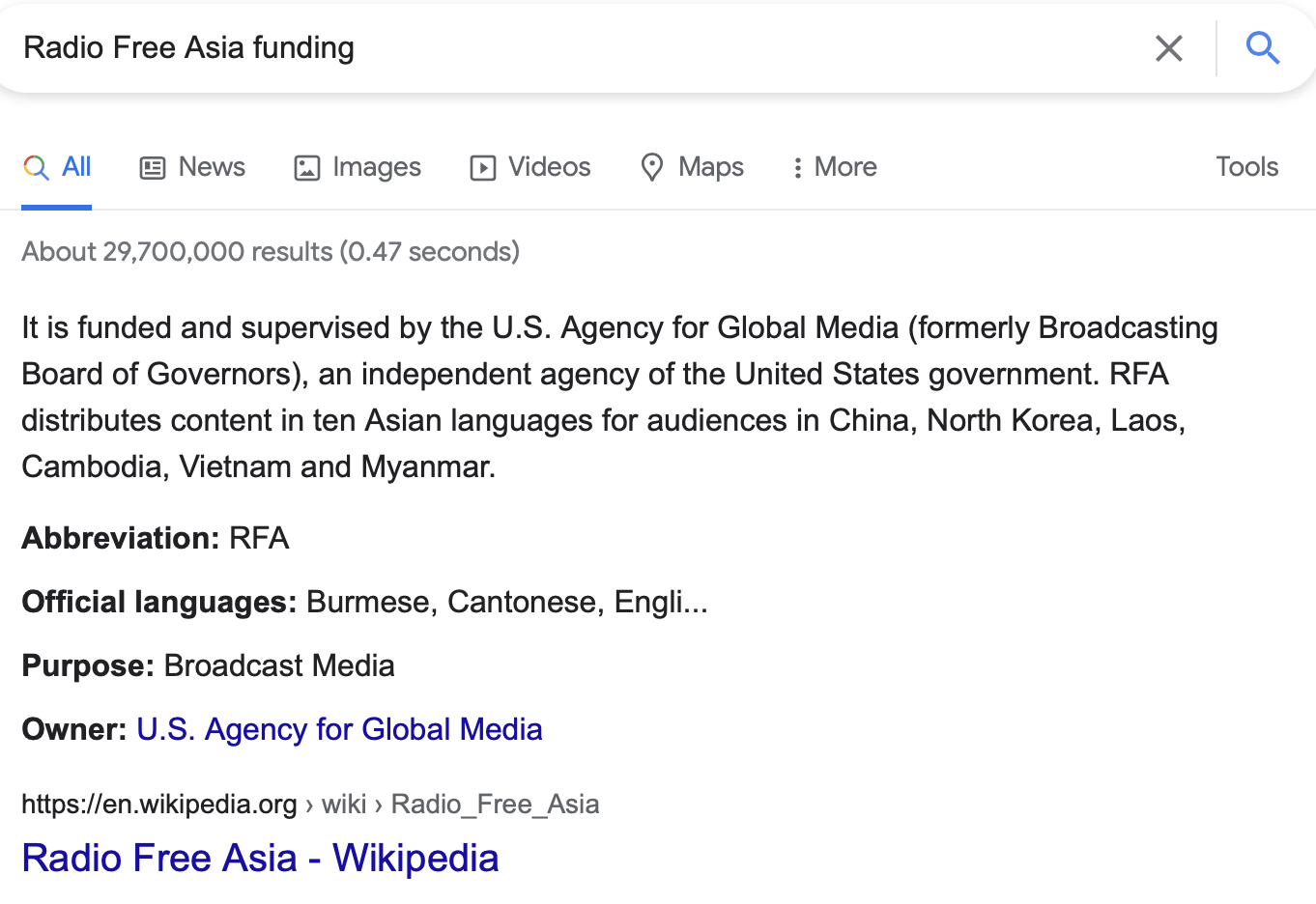Image resolution: width=1316 pixels, height=904 pixels.
Task: Click the three-dot icon beside More
Action: tap(797, 168)
